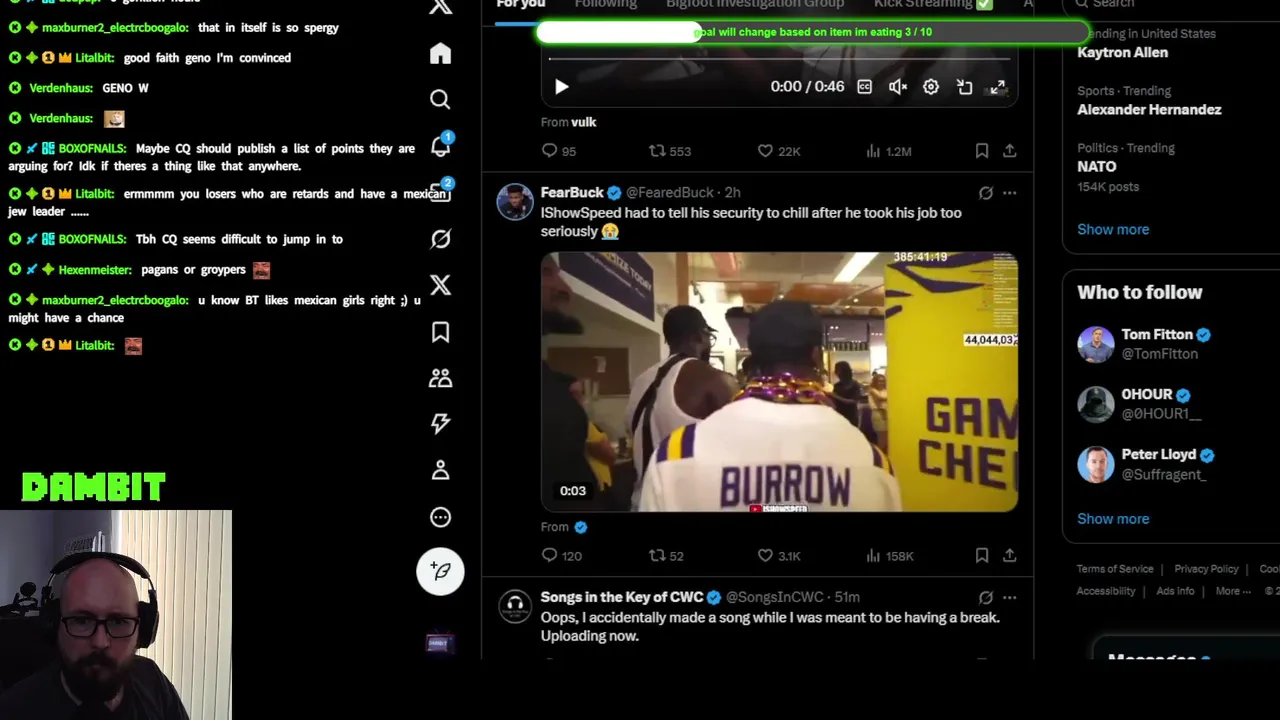Open the X Home icon in sidebar
This screenshot has width=1280, height=720.
point(440,53)
